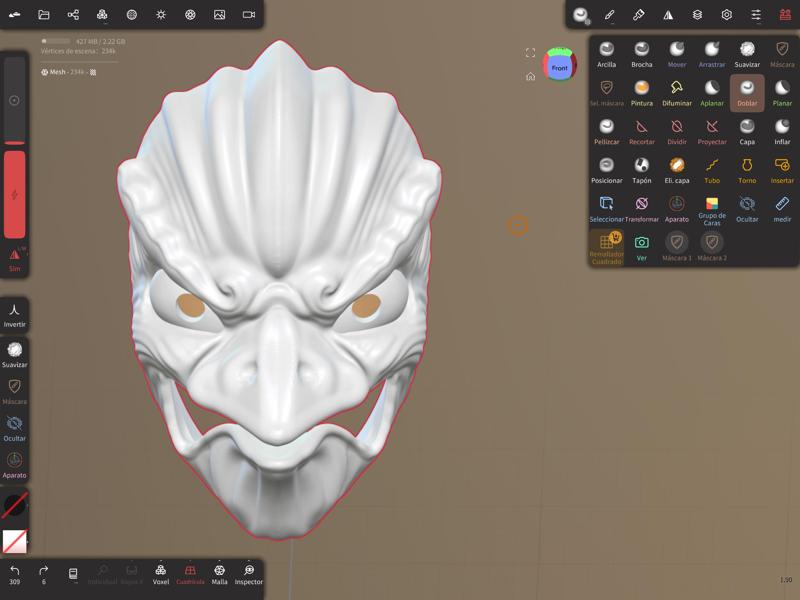Toggle Suavizar on the left bar
The height and width of the screenshot is (600, 800).
coord(14,355)
